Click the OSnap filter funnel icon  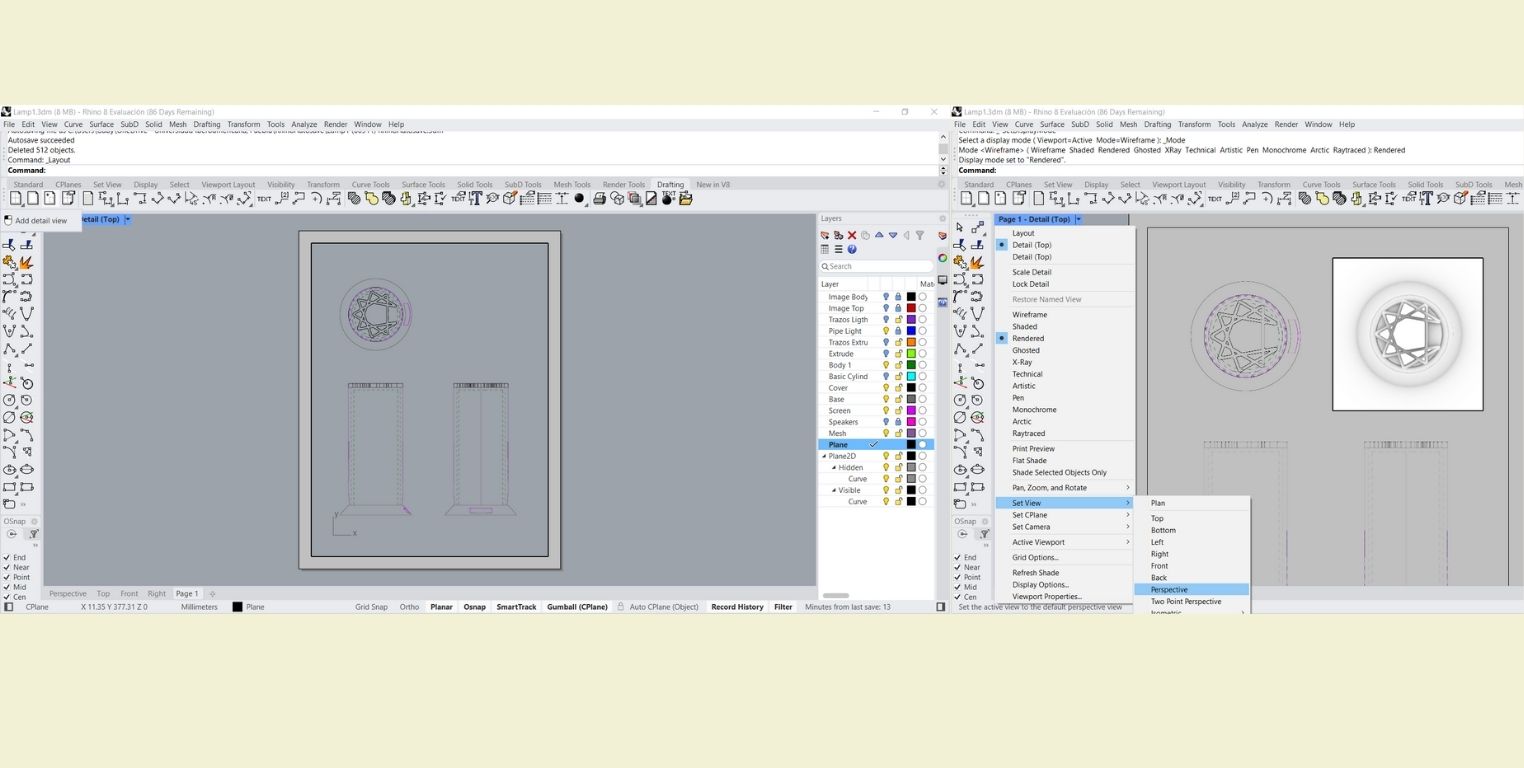pyautogui.click(x=33, y=534)
